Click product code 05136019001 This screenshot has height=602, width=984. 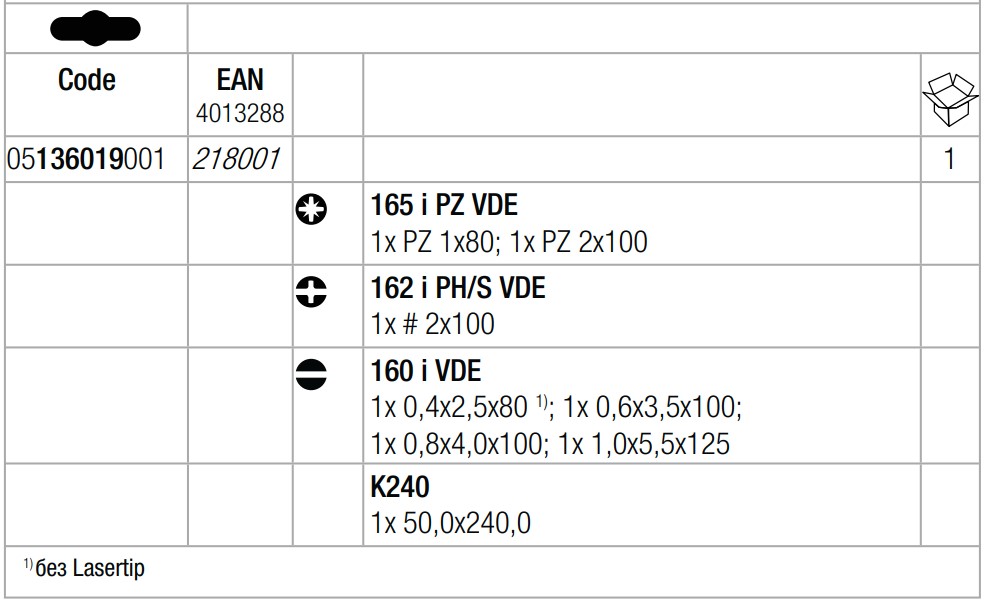(x=86, y=159)
